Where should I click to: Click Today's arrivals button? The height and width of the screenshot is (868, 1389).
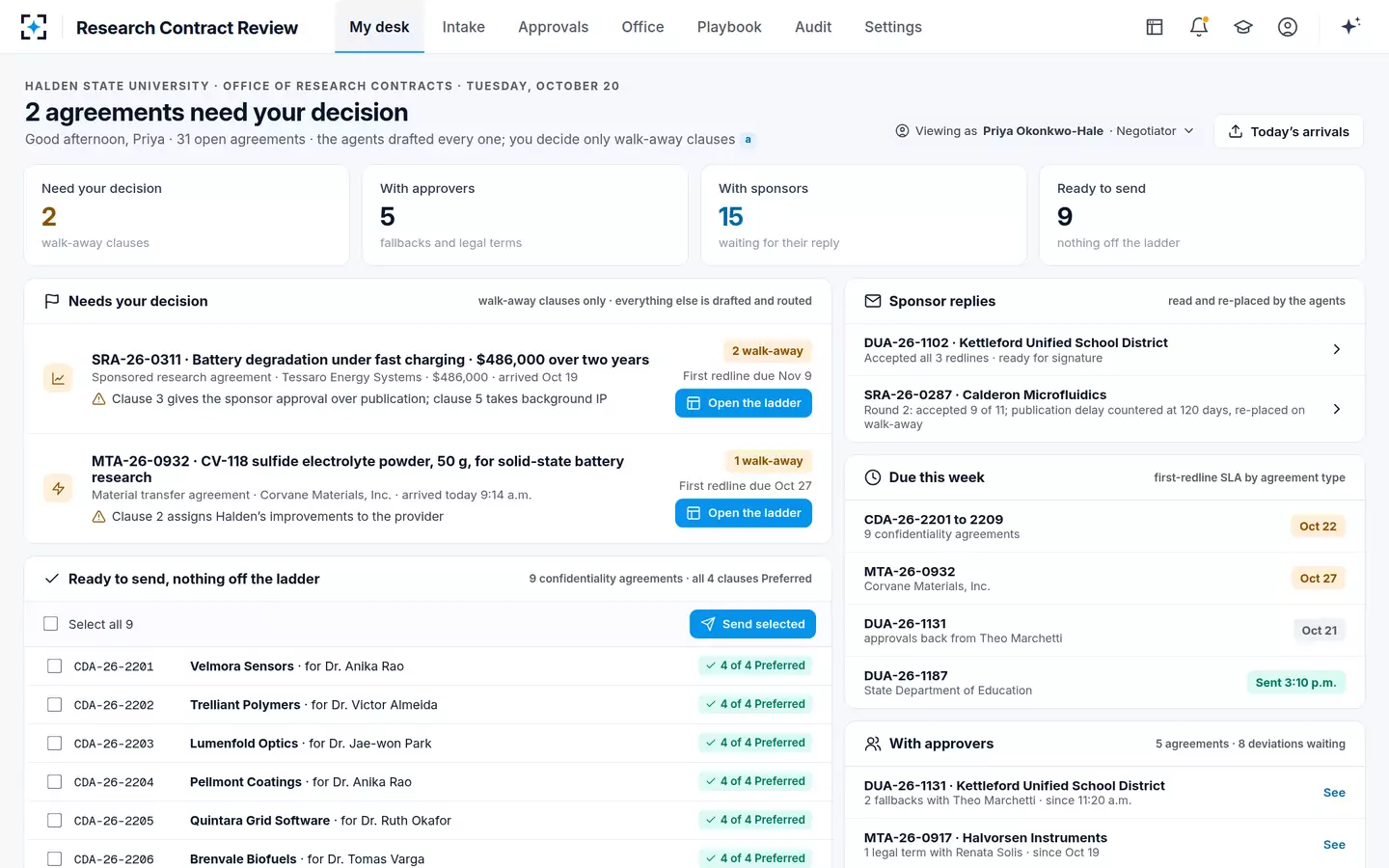point(1289,132)
